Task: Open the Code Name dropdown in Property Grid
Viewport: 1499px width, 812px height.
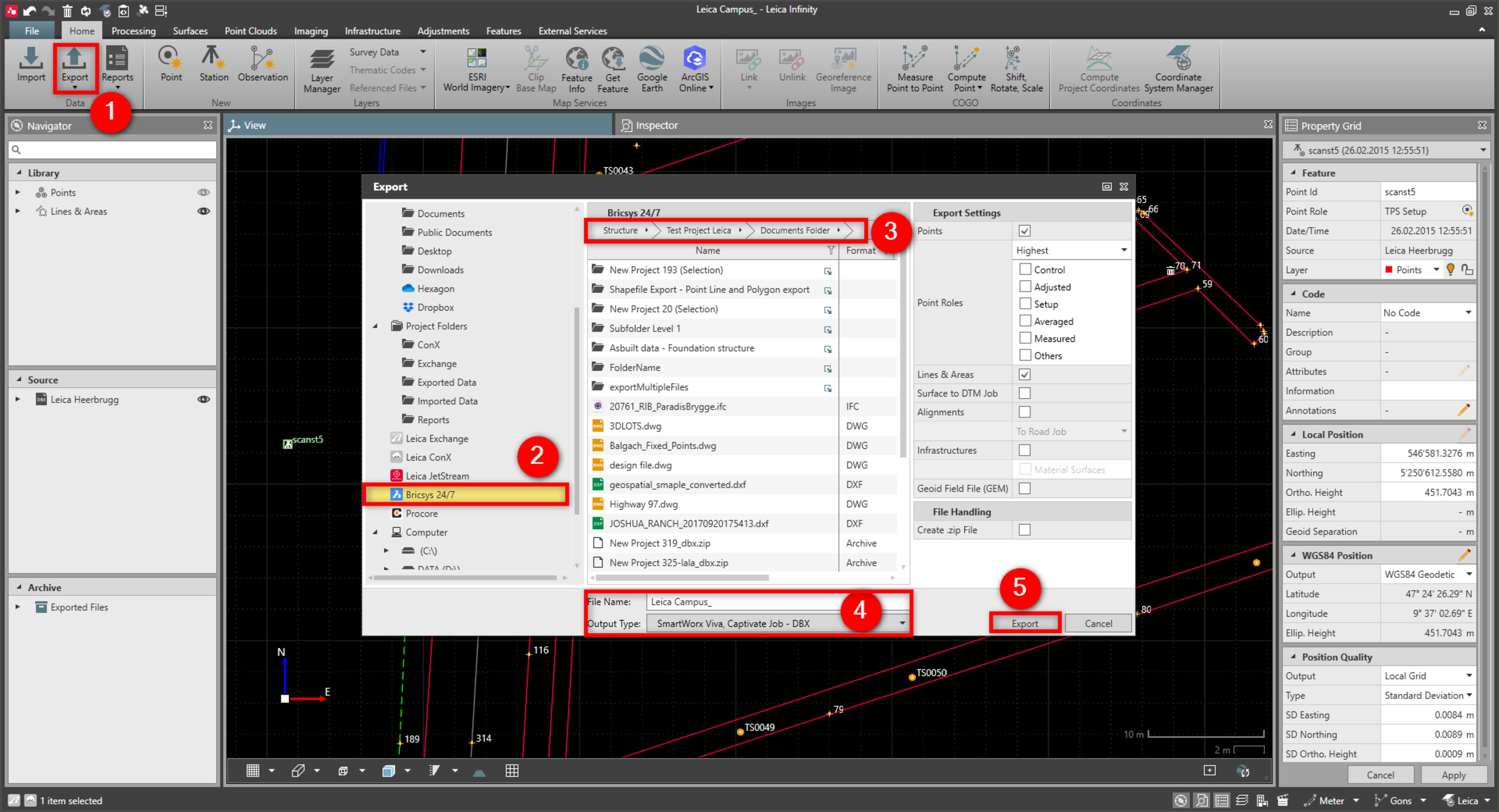Action: coord(1468,312)
